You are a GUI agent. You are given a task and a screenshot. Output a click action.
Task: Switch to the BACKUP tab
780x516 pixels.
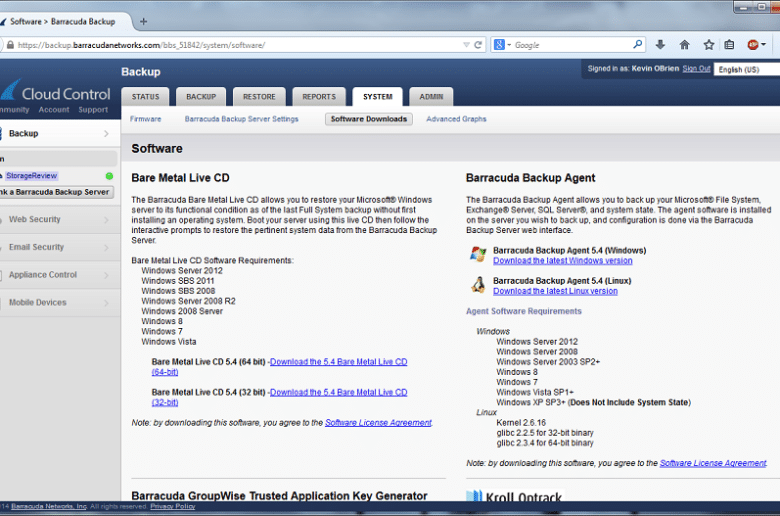click(201, 97)
